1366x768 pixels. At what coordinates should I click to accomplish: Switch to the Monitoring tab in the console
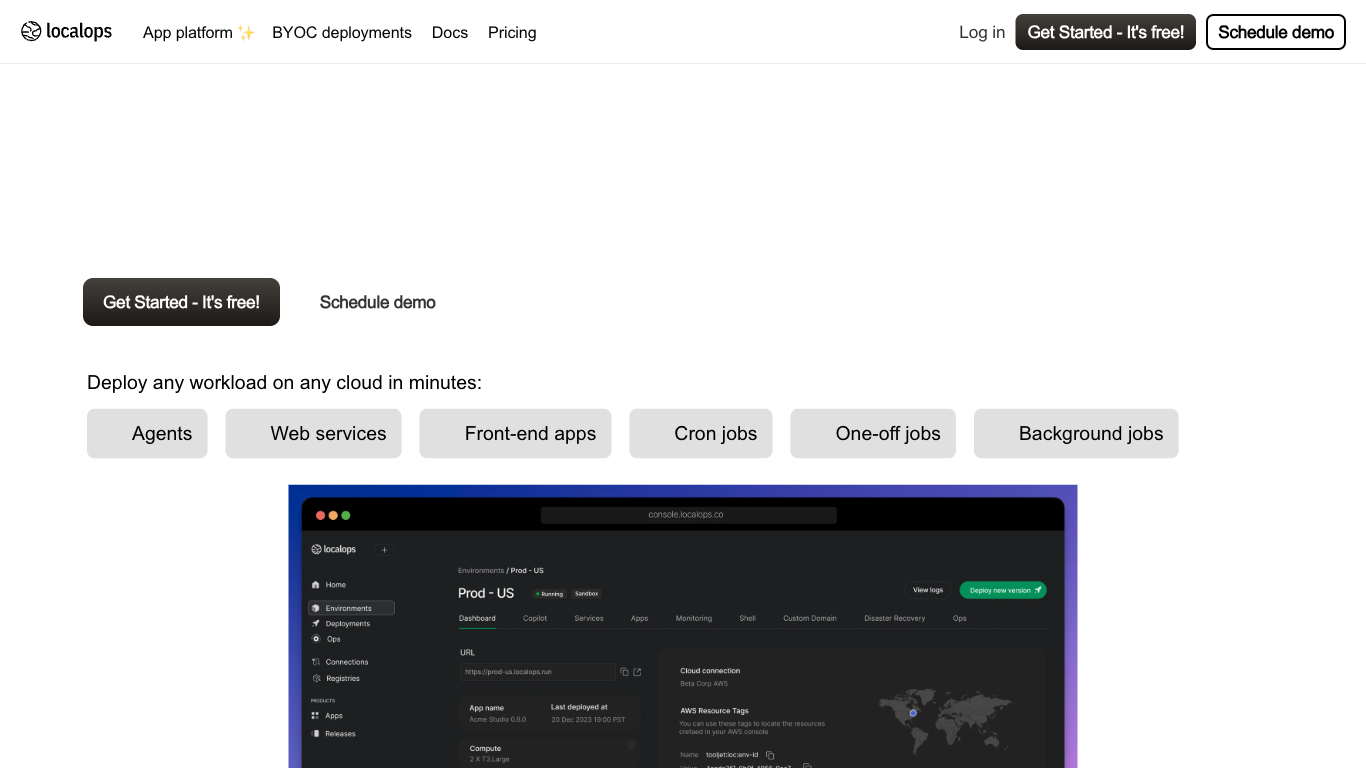(x=694, y=618)
